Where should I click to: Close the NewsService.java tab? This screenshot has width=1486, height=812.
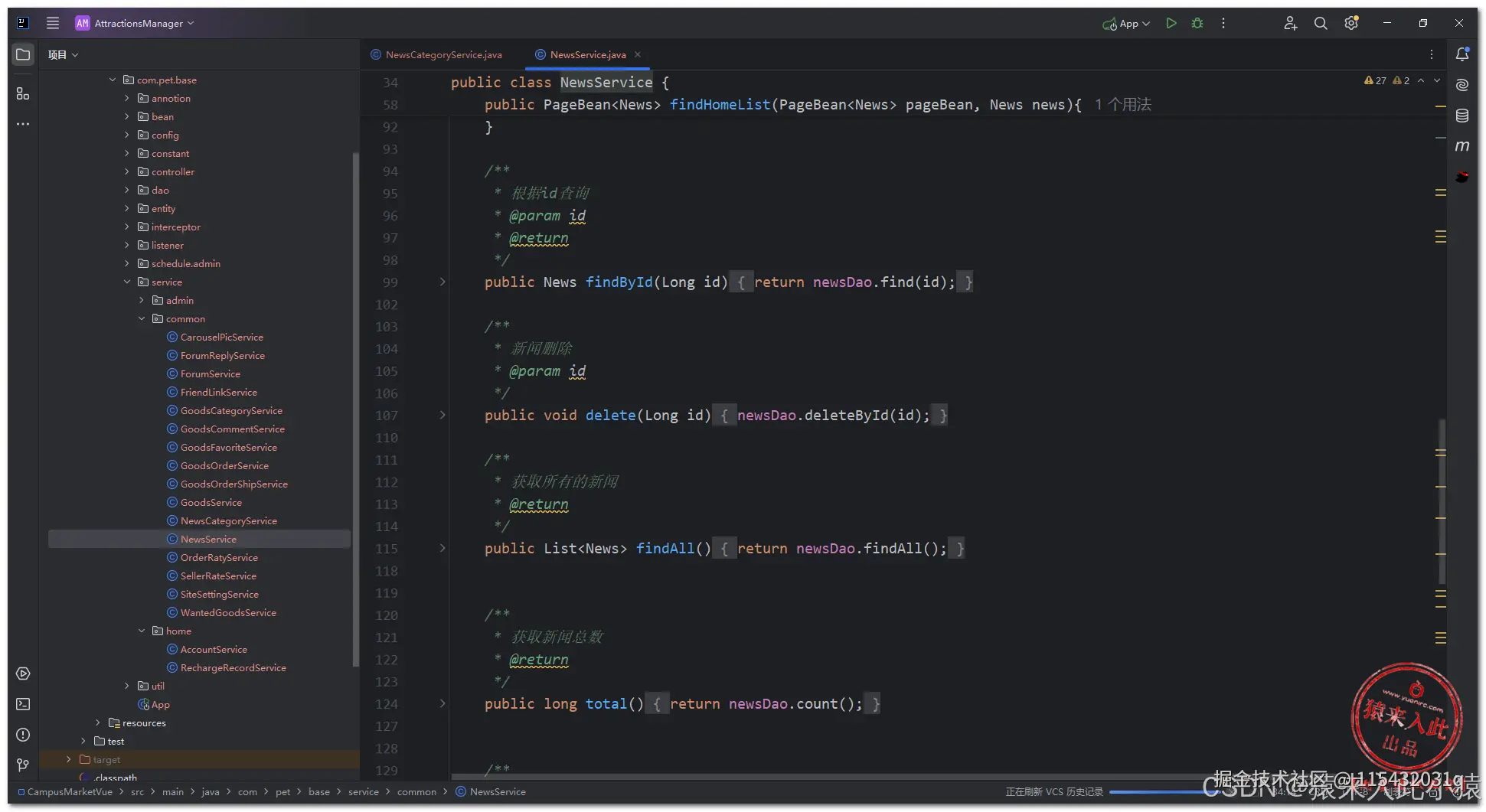point(638,54)
